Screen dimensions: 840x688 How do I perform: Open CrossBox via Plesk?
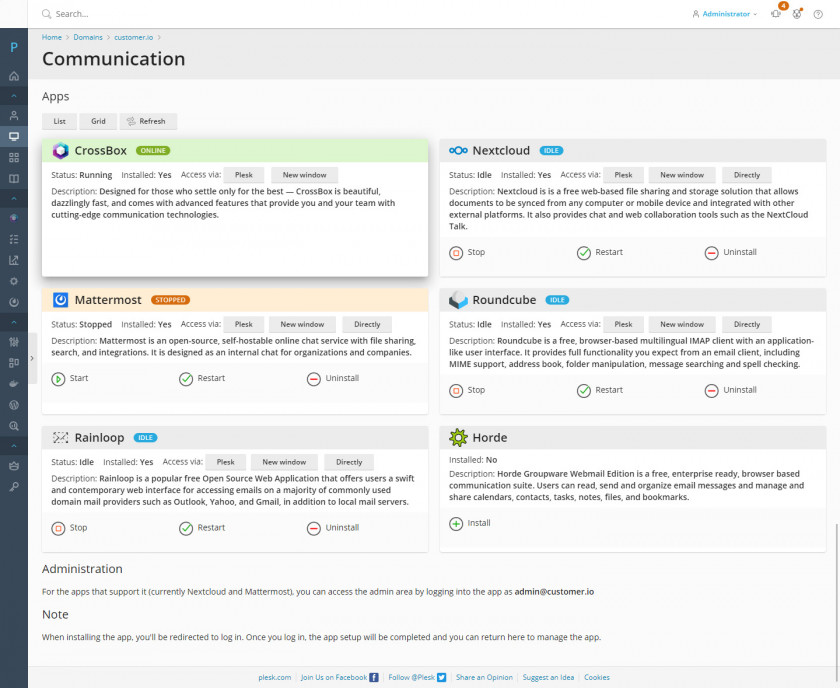244,175
